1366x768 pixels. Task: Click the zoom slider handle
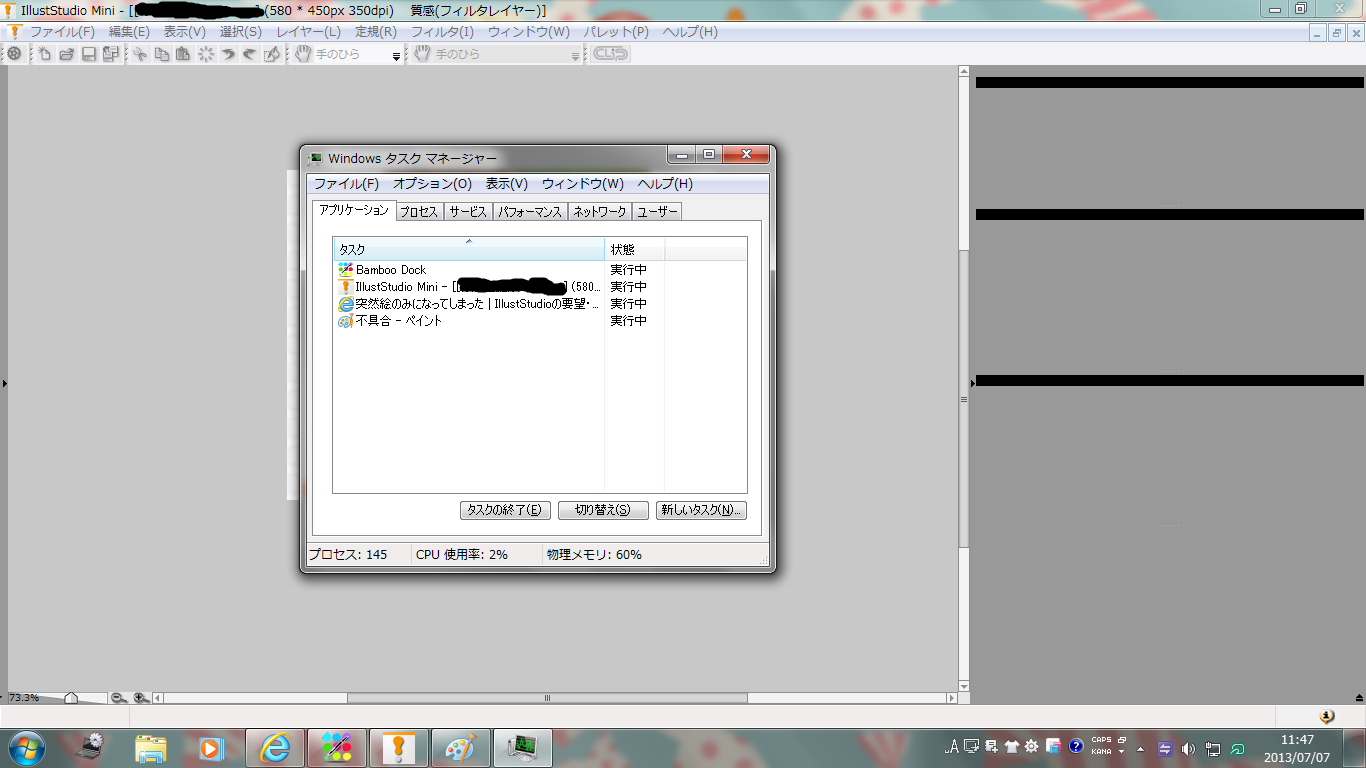[71, 698]
